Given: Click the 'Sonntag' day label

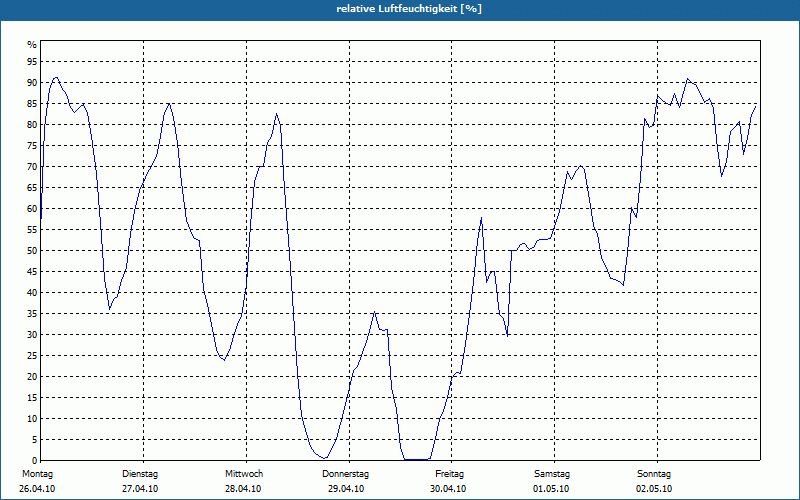Looking at the screenshot, I should pyautogui.click(x=654, y=474).
